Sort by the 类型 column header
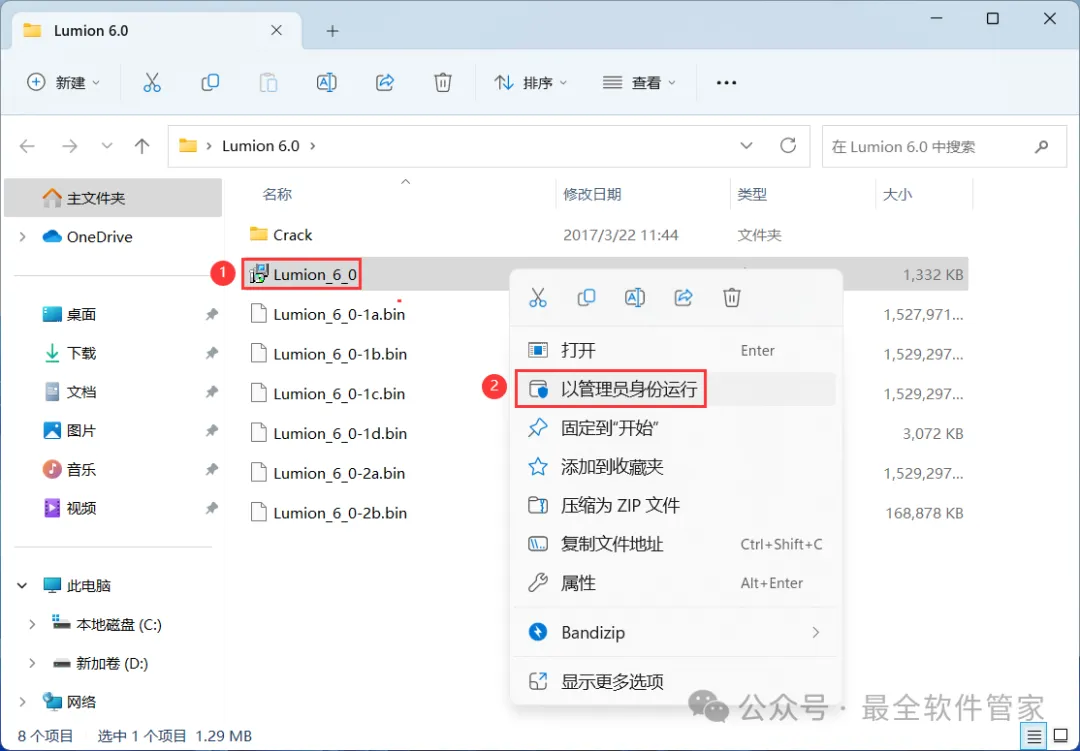 coord(752,194)
